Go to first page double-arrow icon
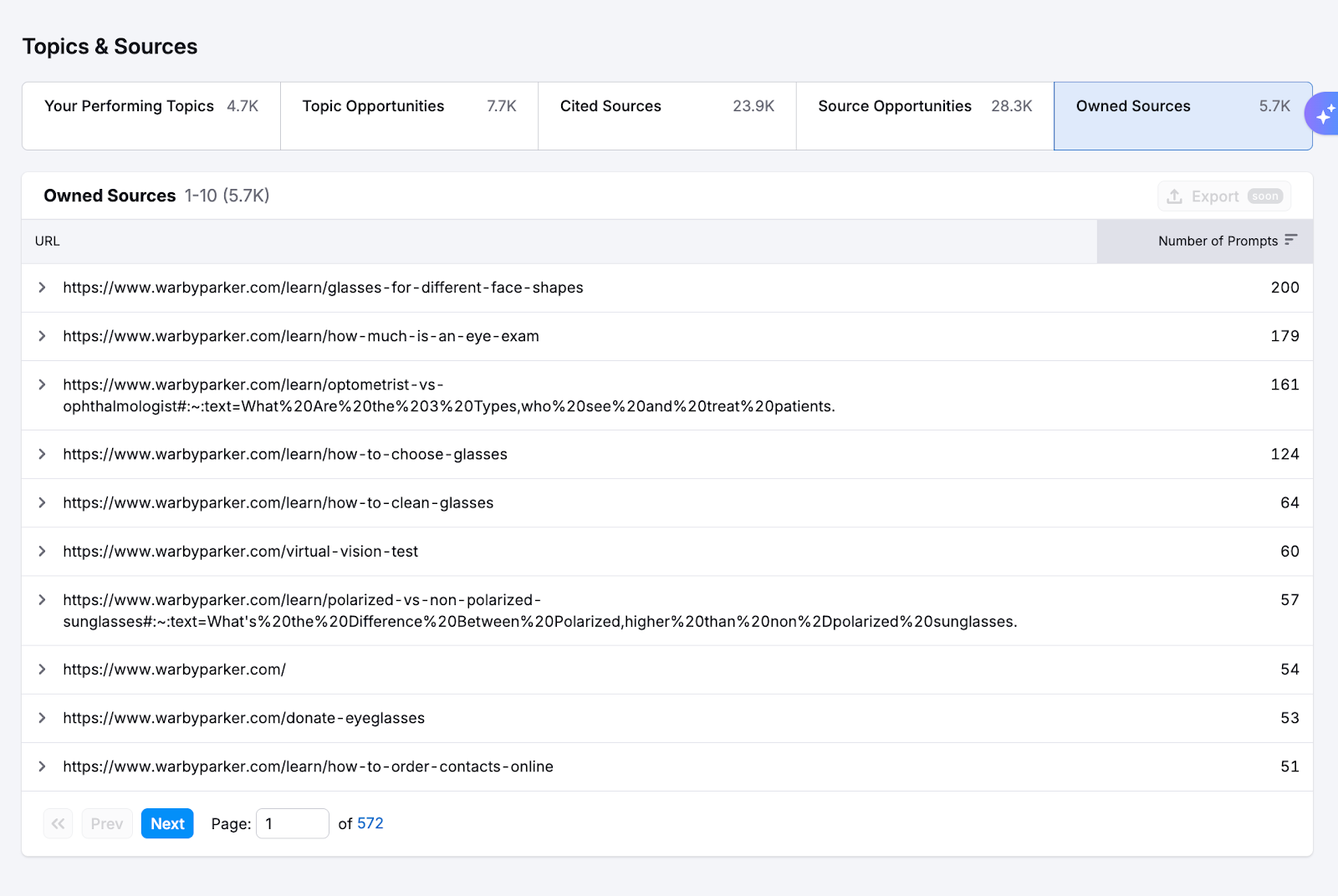1338x896 pixels. click(x=58, y=823)
